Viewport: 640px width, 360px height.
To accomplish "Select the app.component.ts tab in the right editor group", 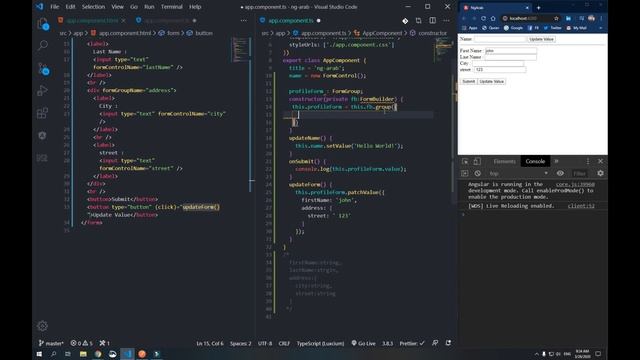I will (x=291, y=20).
